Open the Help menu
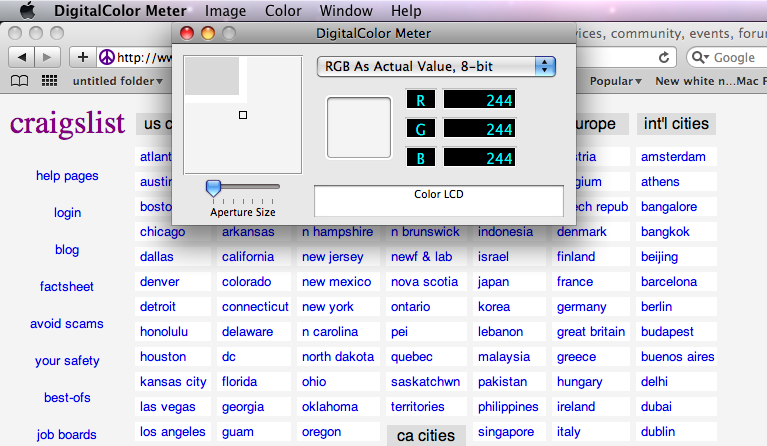The image size is (767, 446). click(406, 11)
